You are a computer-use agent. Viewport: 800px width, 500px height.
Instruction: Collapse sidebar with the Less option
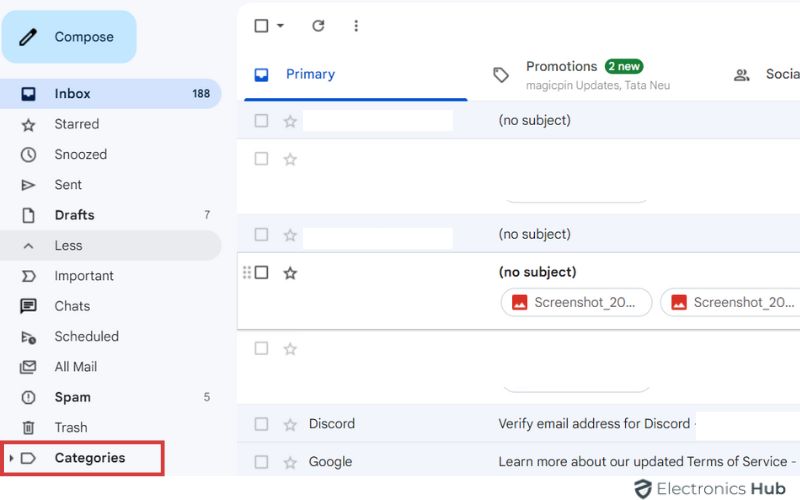[68, 245]
